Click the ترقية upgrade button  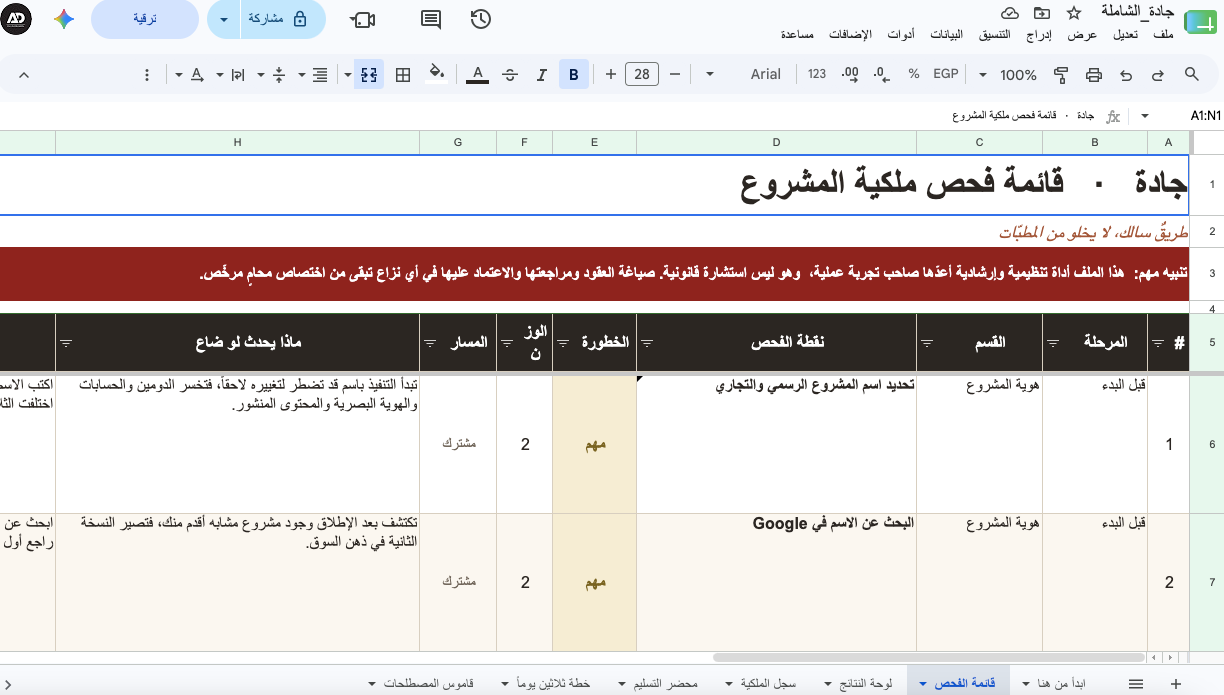pos(145,19)
